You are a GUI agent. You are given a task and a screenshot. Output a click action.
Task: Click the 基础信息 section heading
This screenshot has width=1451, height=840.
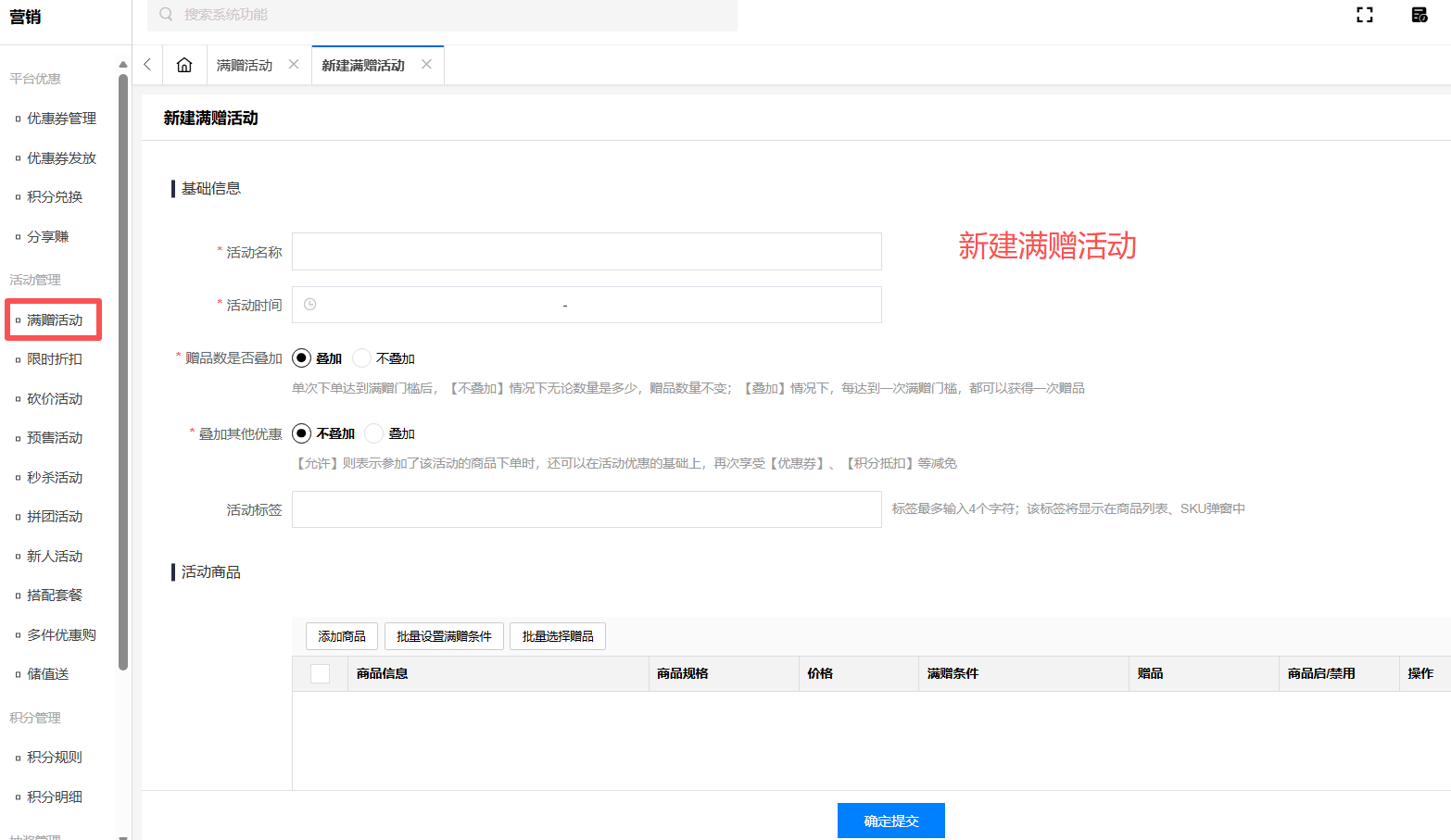(211, 188)
